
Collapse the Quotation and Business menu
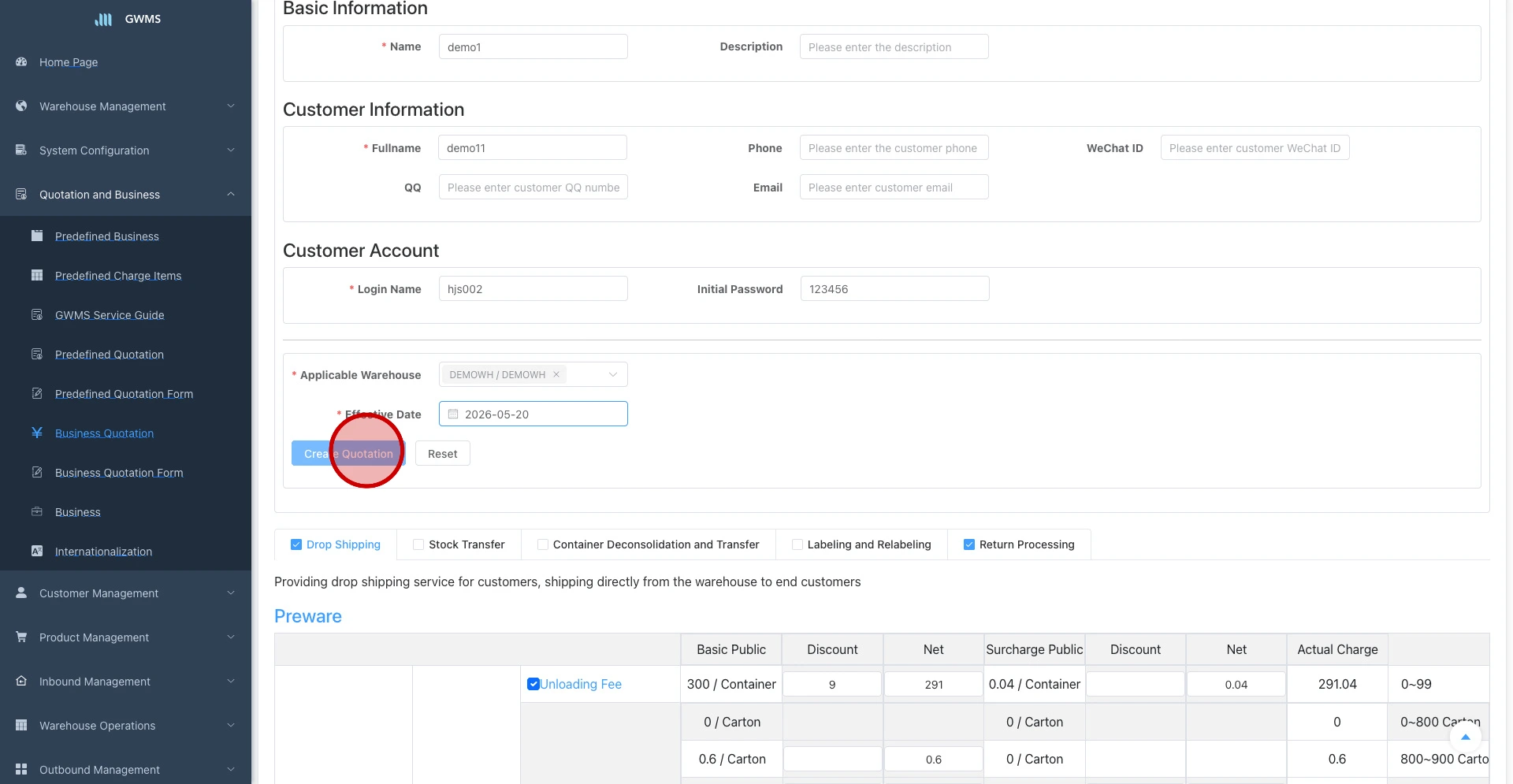pos(231,194)
